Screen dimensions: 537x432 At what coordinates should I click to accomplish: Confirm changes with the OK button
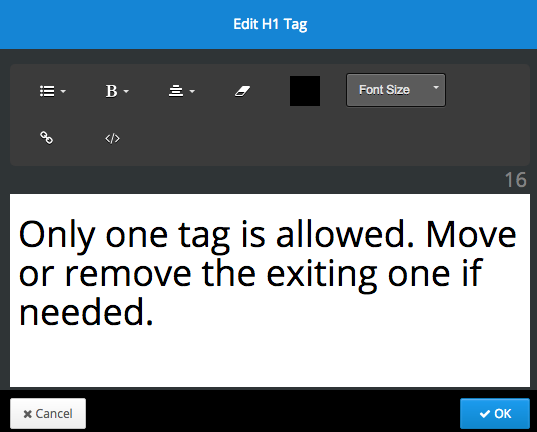[495, 414]
